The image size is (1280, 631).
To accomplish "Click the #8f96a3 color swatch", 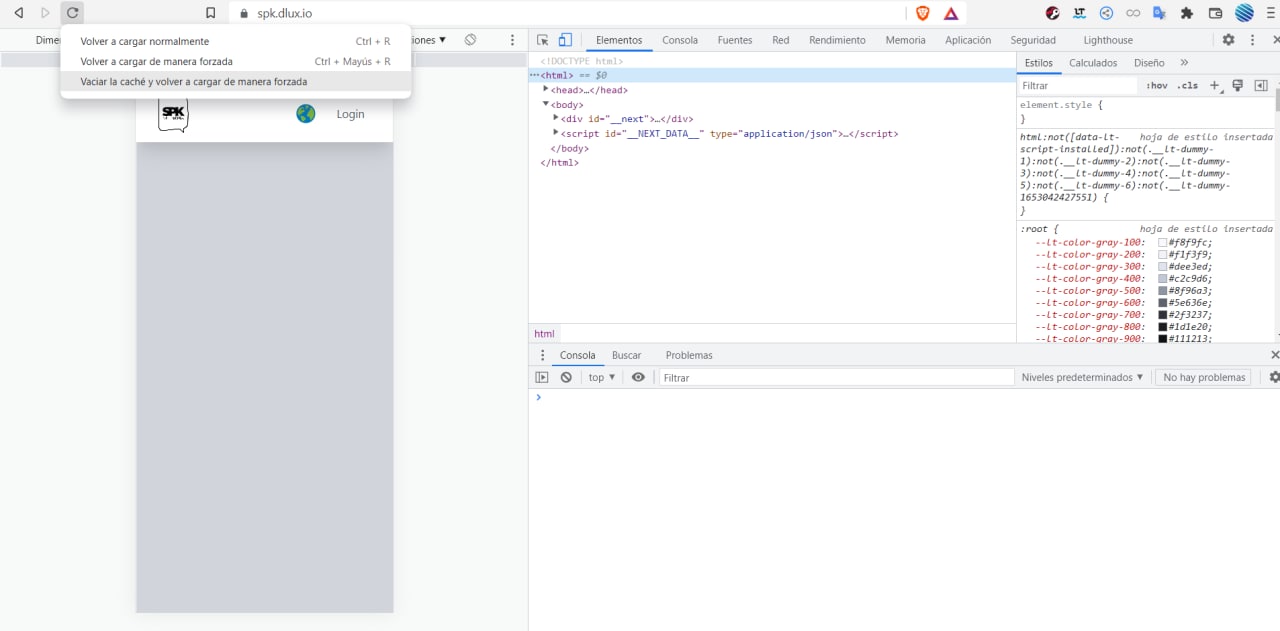I will tap(1163, 291).
